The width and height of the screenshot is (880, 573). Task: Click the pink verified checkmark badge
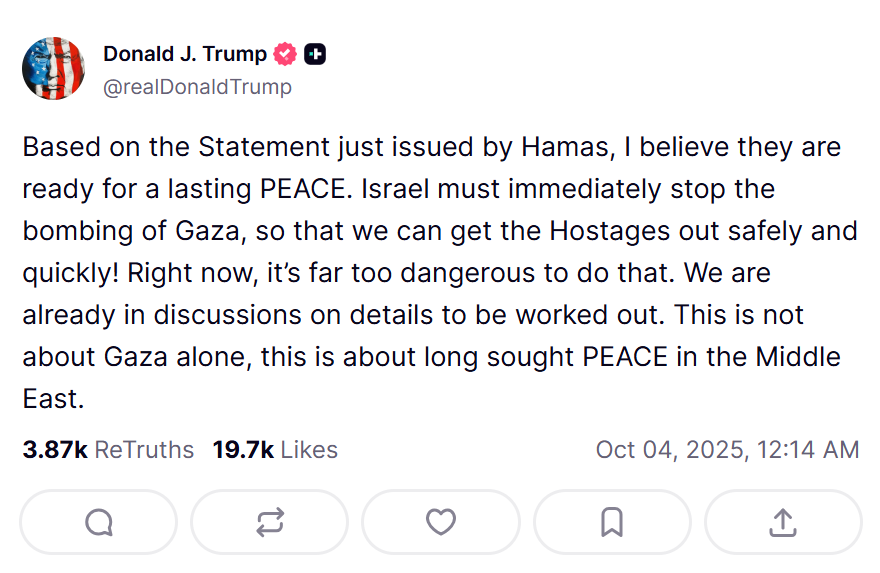[286, 54]
